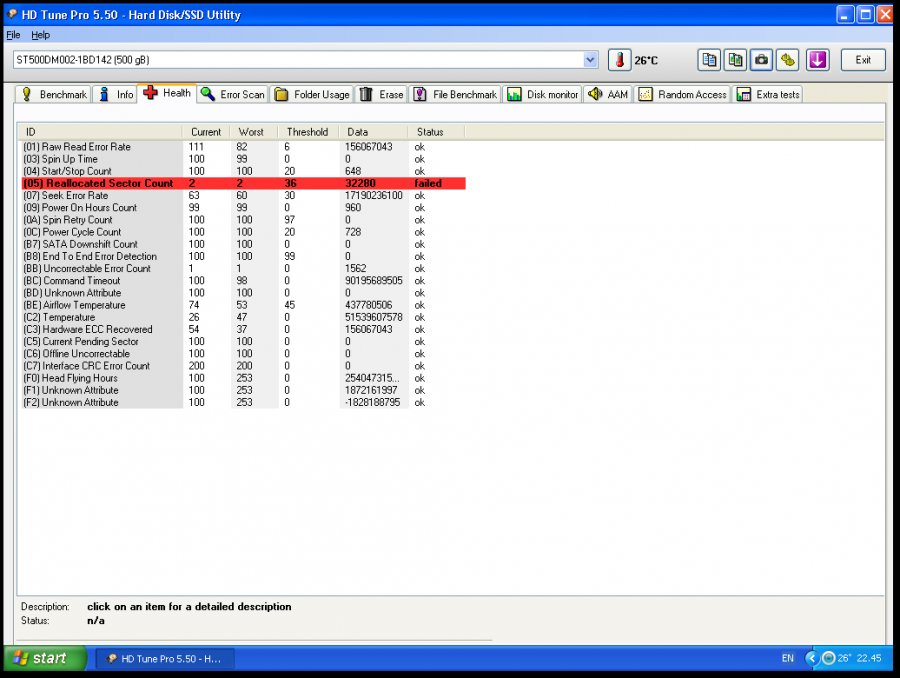This screenshot has height=678, width=900.
Task: Click failed status in Reallocated Sector row
Action: pyautogui.click(x=428, y=184)
